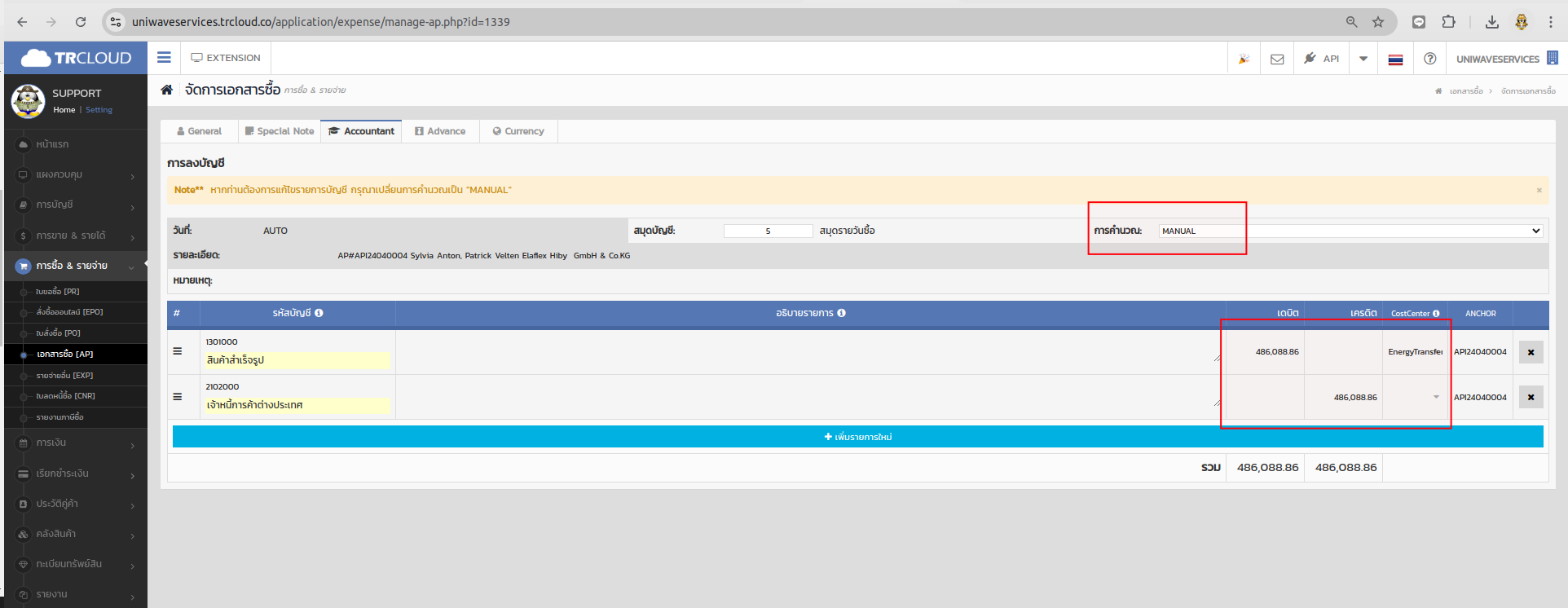Open UNIWAVESERVICES company menu

(1506, 59)
